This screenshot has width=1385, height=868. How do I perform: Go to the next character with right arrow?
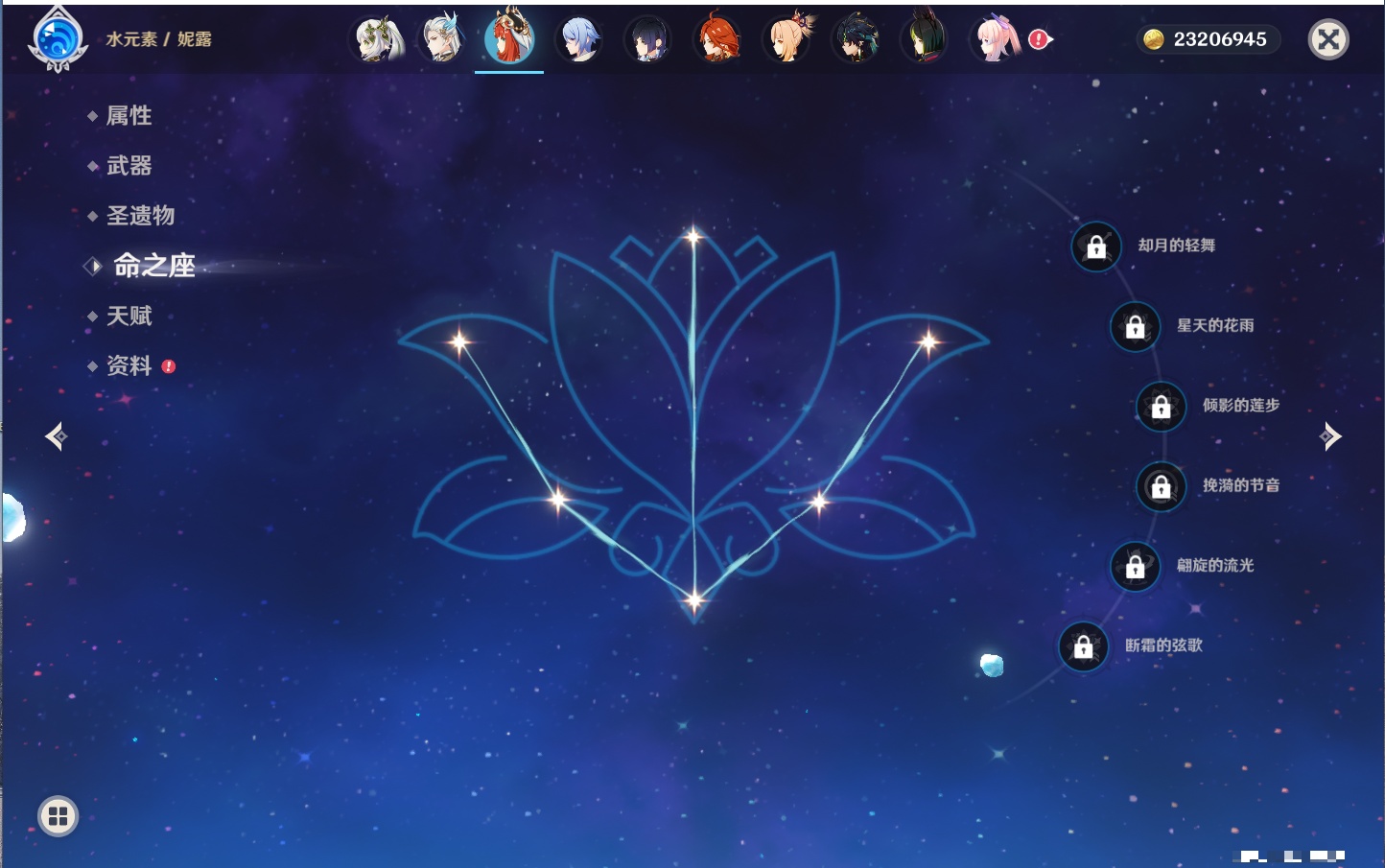pos(1330,436)
